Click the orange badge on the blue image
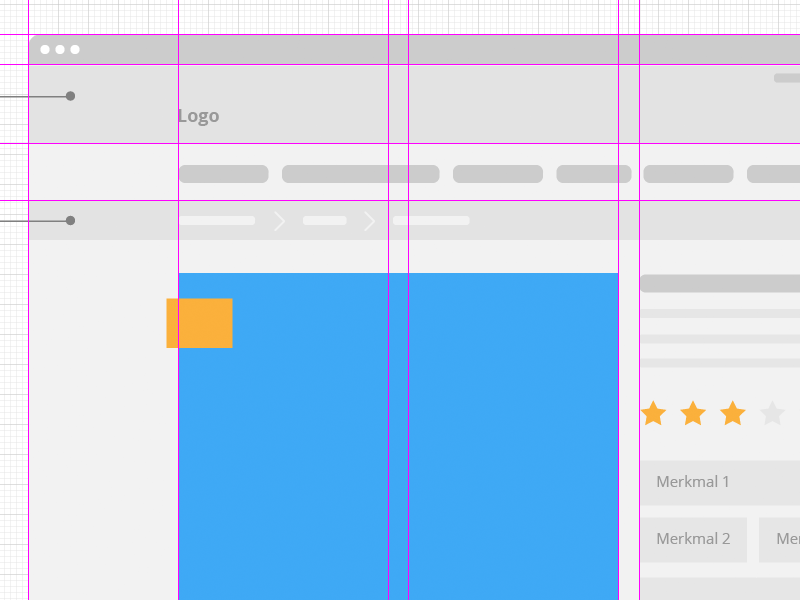This screenshot has height=600, width=800. (198, 323)
